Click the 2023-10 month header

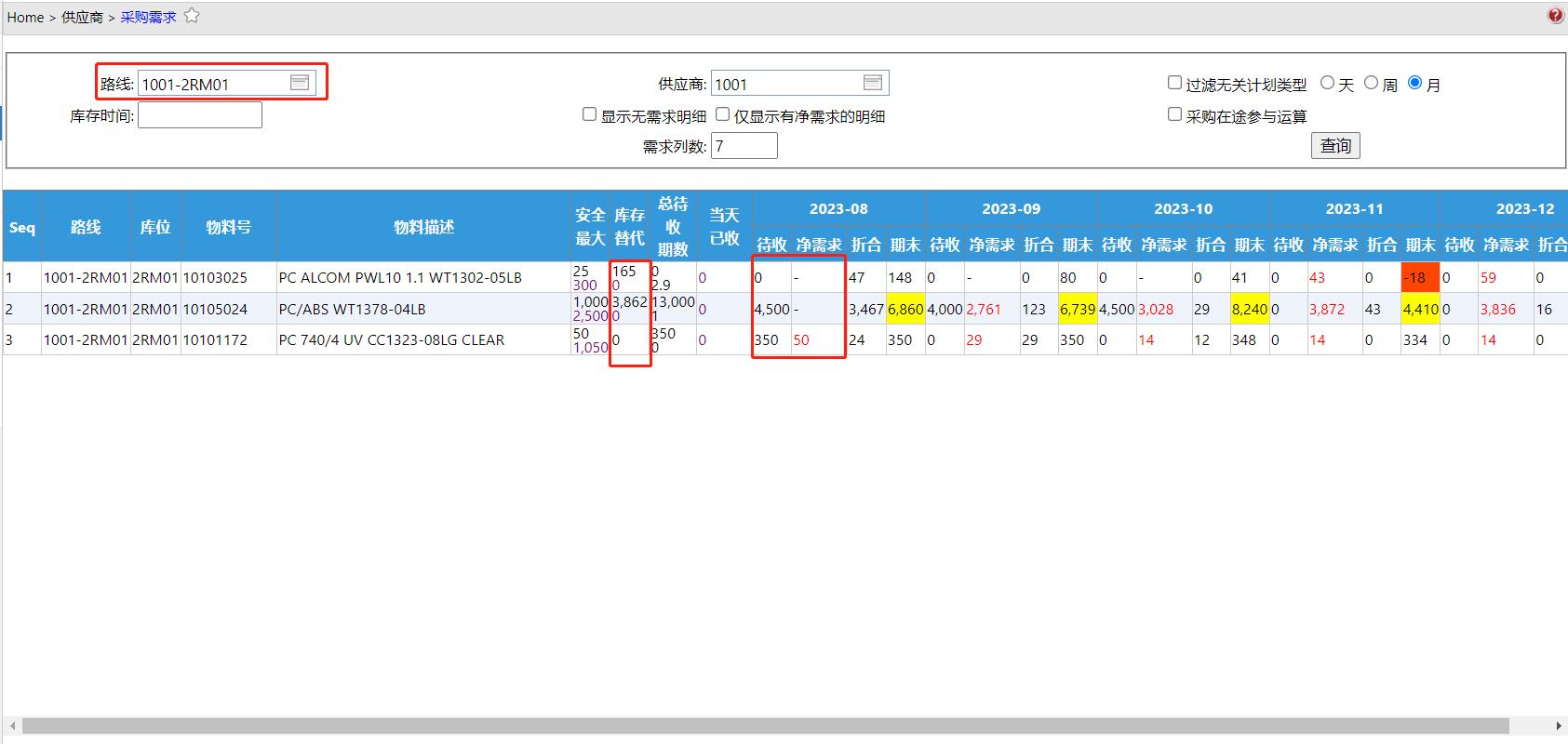1183,208
